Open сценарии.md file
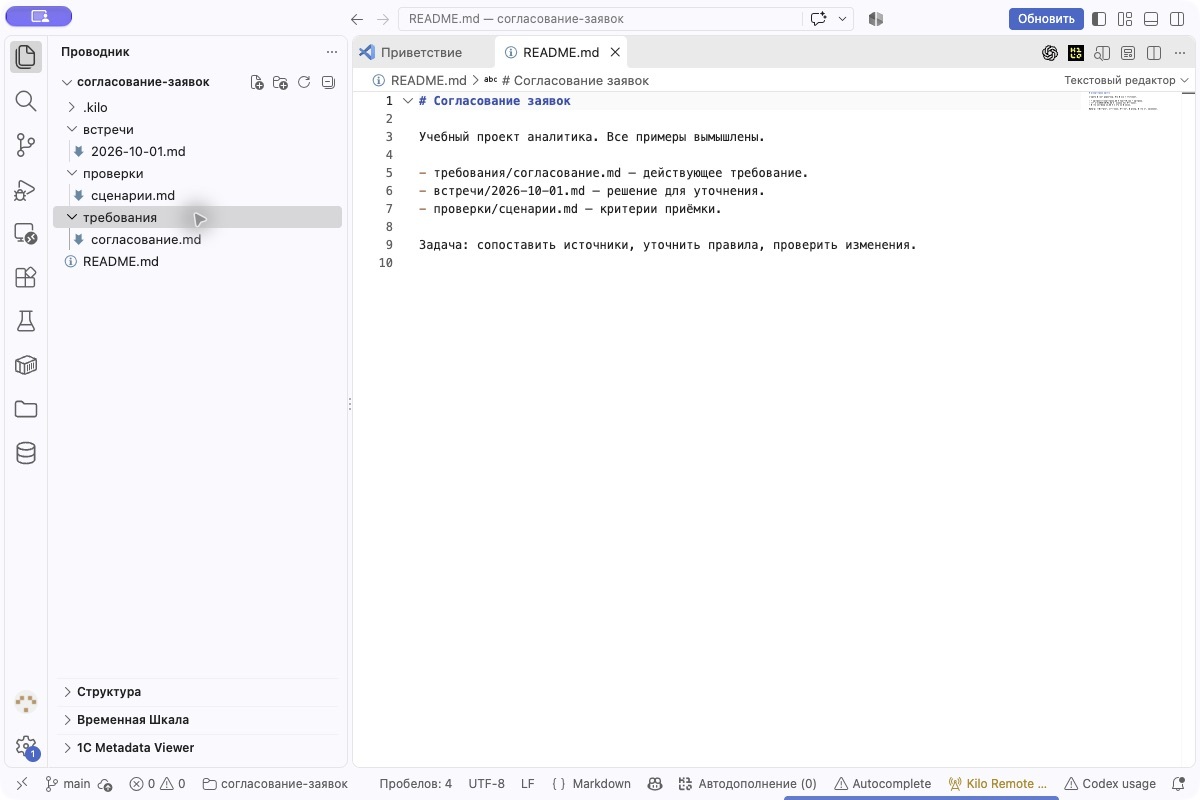The width and height of the screenshot is (1200, 800). 133,195
